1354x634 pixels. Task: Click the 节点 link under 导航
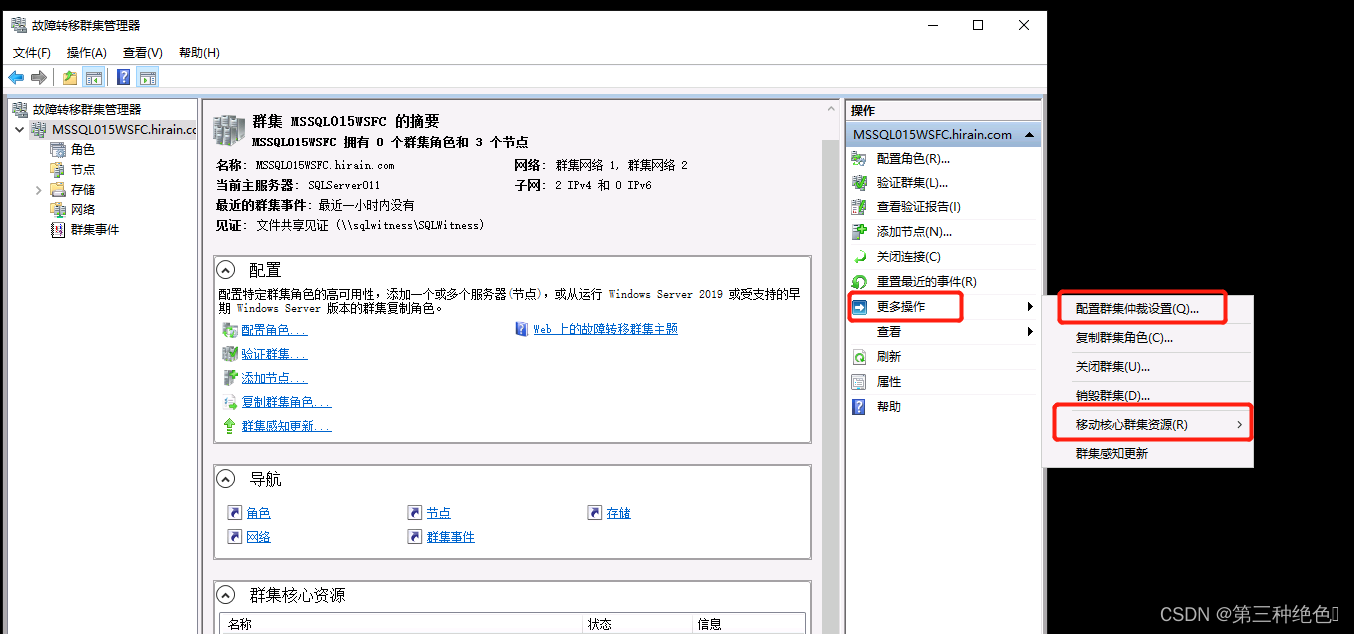click(x=438, y=513)
